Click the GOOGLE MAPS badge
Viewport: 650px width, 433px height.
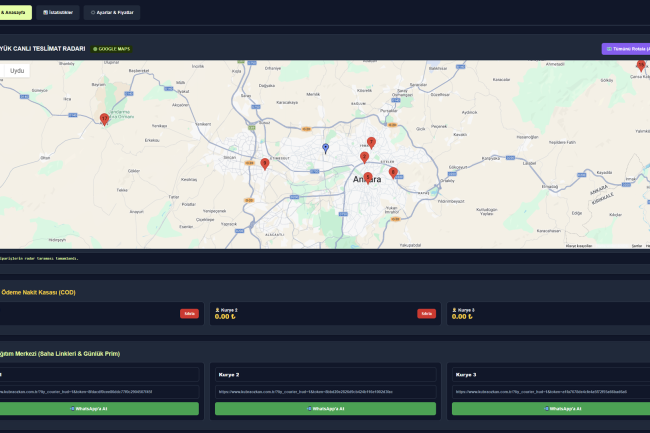112,49
